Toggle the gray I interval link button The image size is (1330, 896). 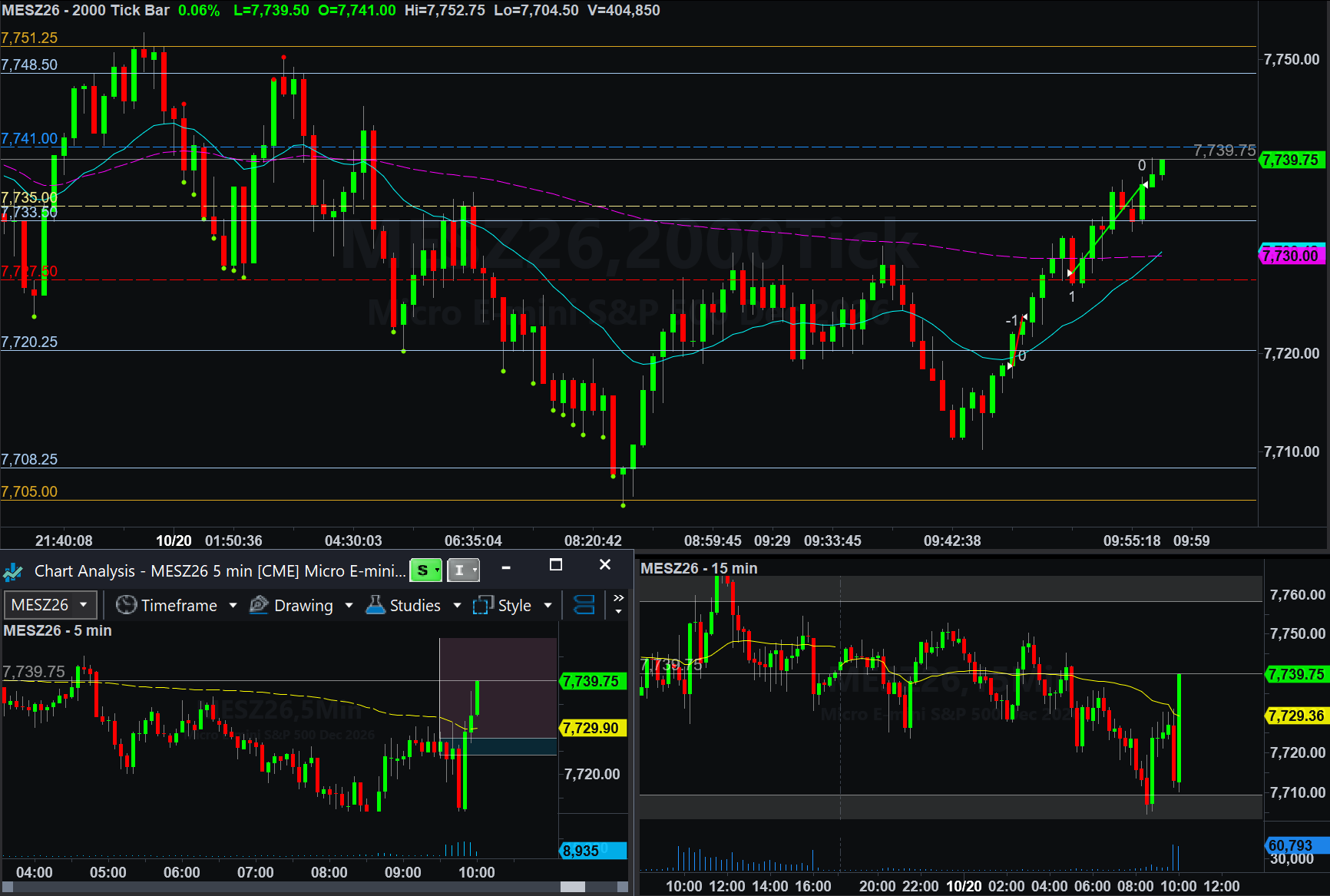pos(464,570)
